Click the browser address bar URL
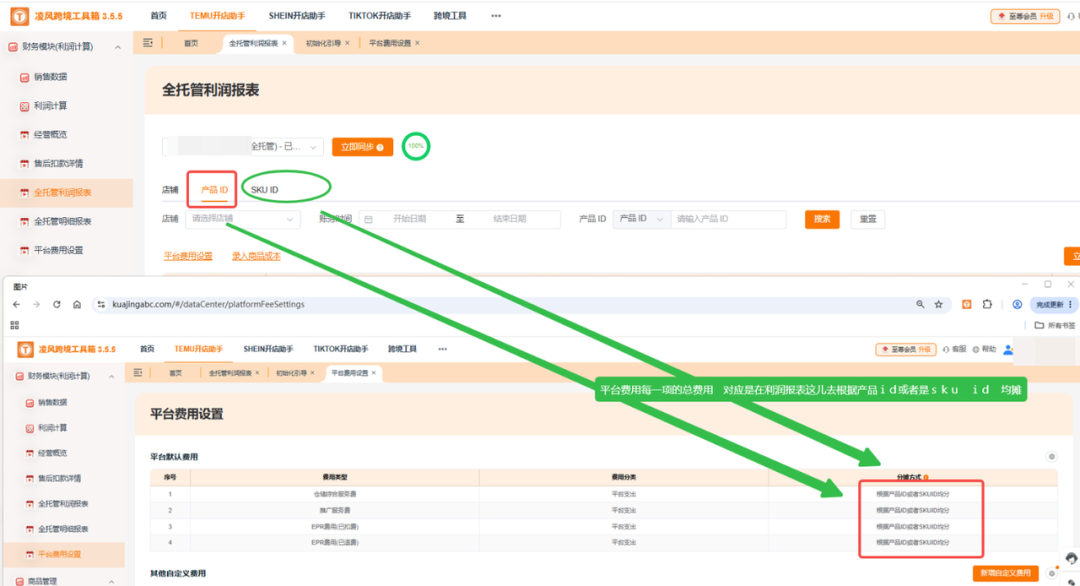The image size is (1080, 586). [208, 304]
